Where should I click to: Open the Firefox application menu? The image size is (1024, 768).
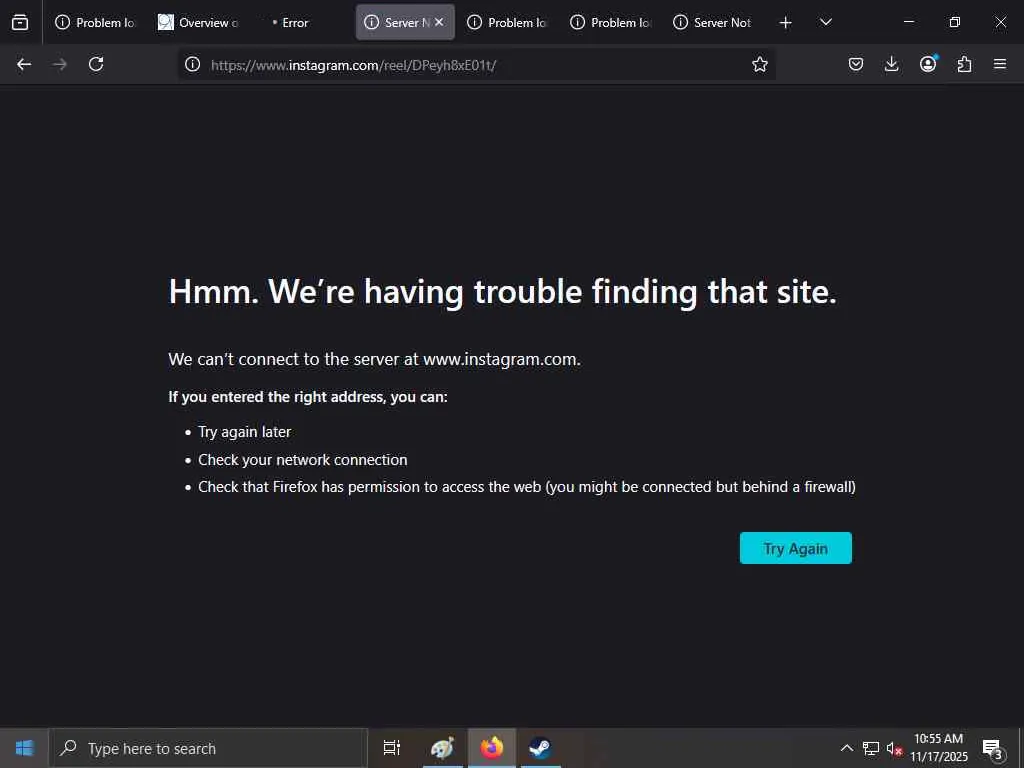pyautogui.click(x=1000, y=64)
